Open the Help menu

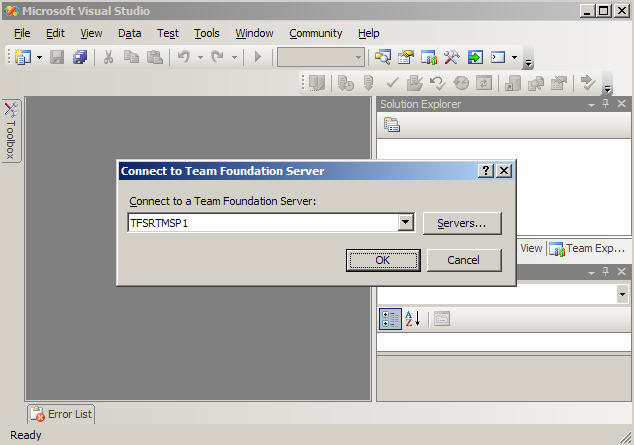tap(369, 33)
